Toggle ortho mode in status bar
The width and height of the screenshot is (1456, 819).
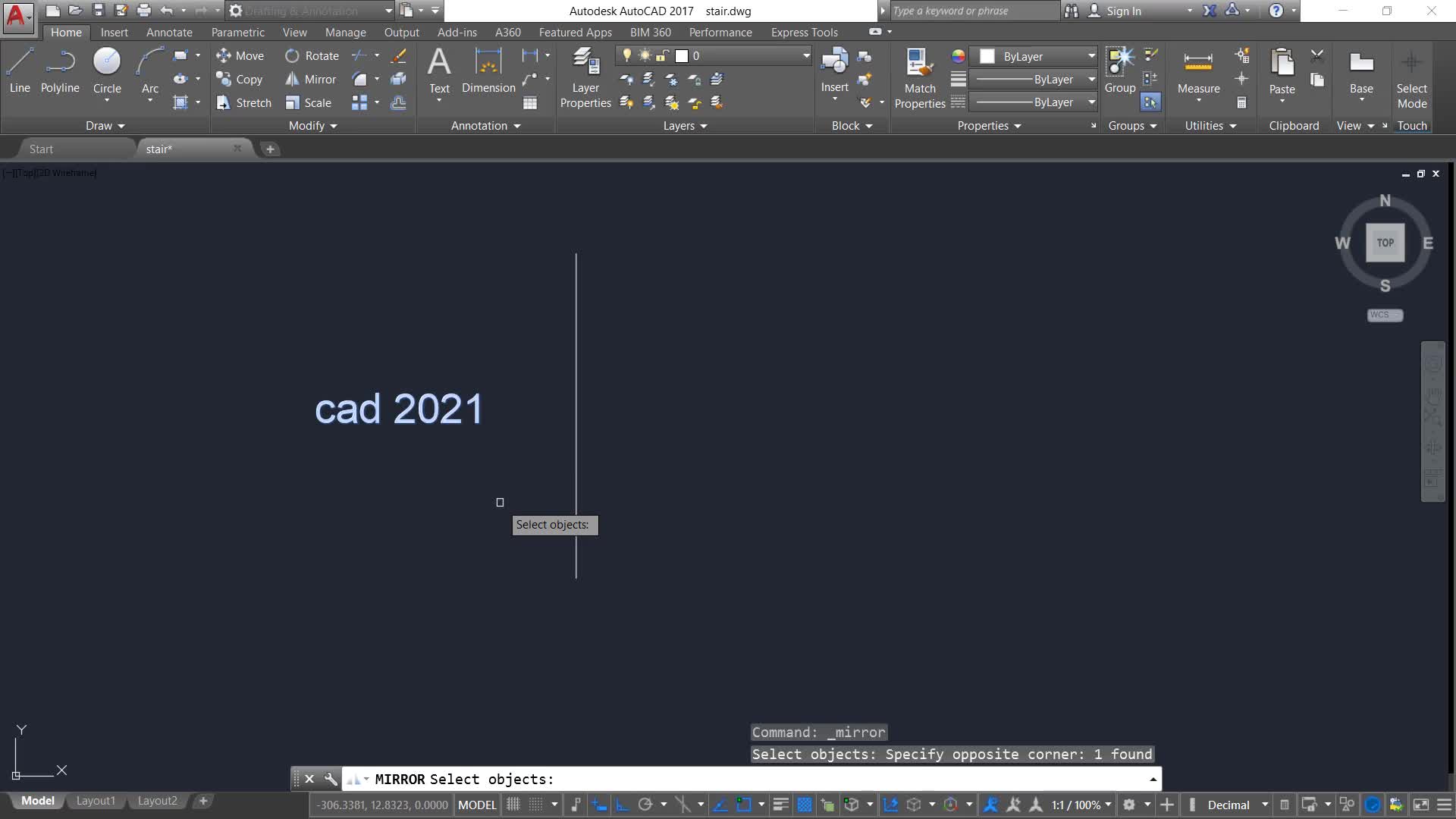[x=623, y=805]
